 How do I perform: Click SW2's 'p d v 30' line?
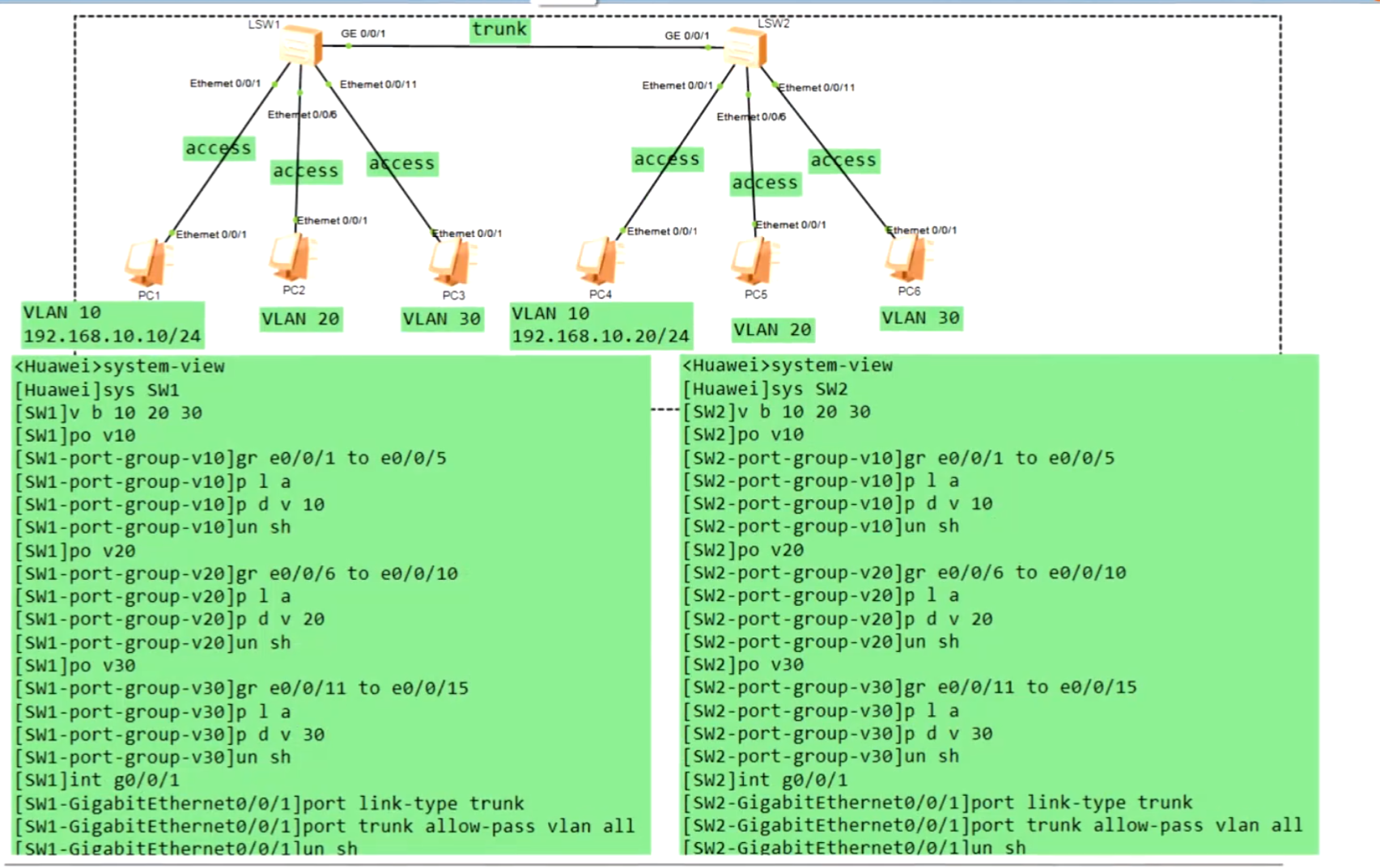[839, 734]
